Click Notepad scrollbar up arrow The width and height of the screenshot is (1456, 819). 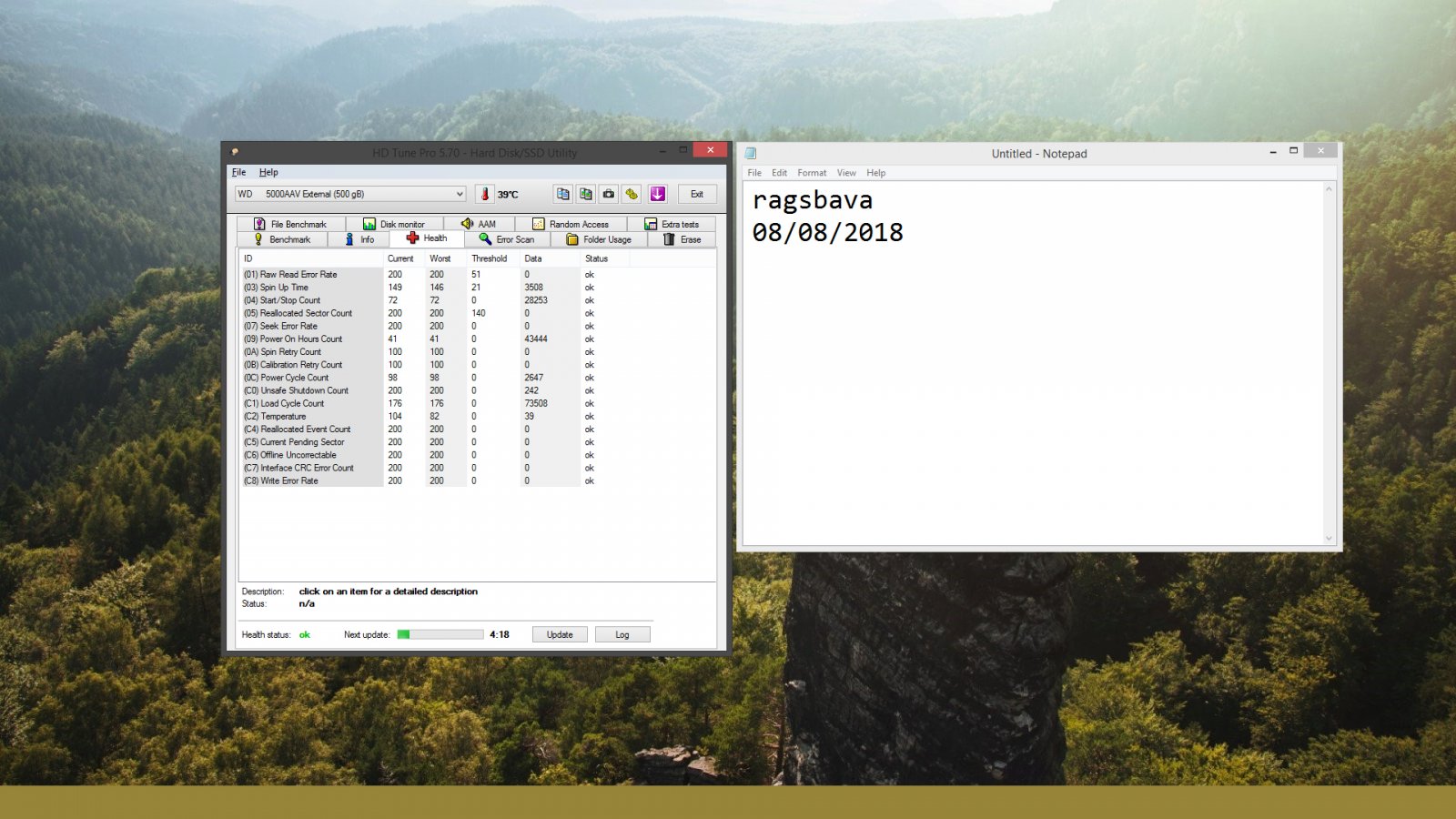point(1329,189)
